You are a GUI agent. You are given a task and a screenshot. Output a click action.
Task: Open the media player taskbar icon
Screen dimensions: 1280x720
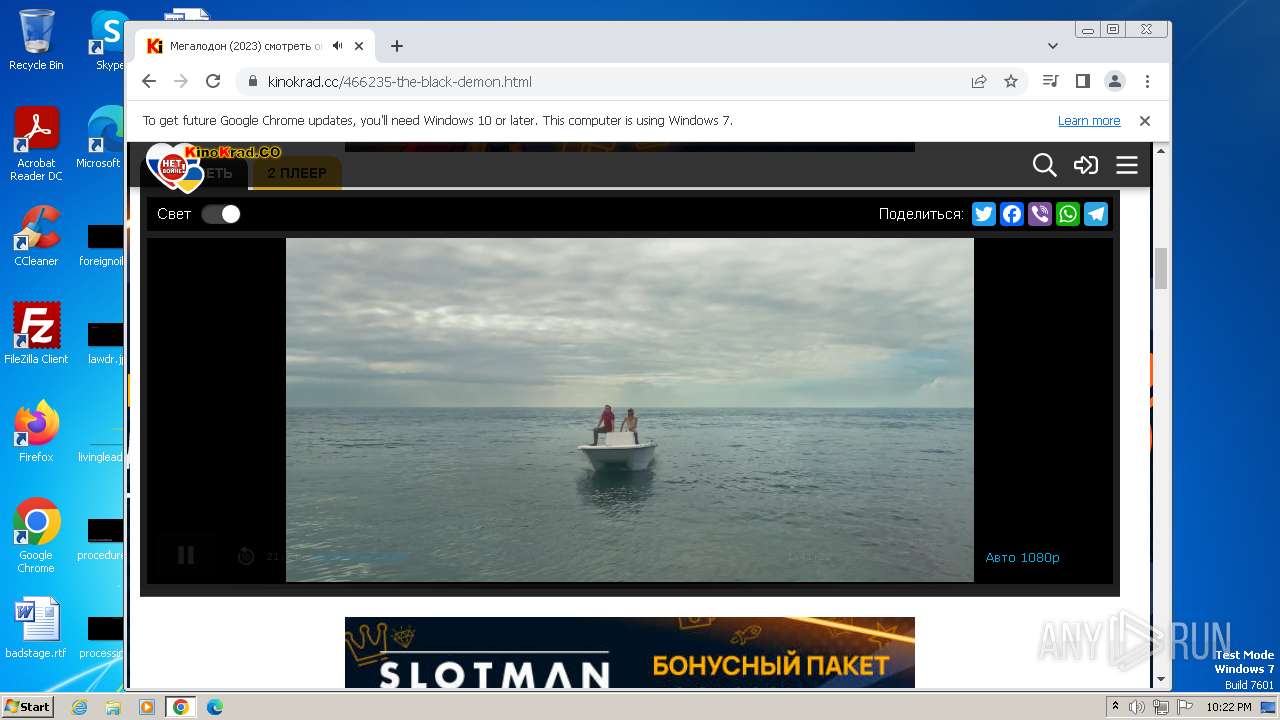(147, 707)
